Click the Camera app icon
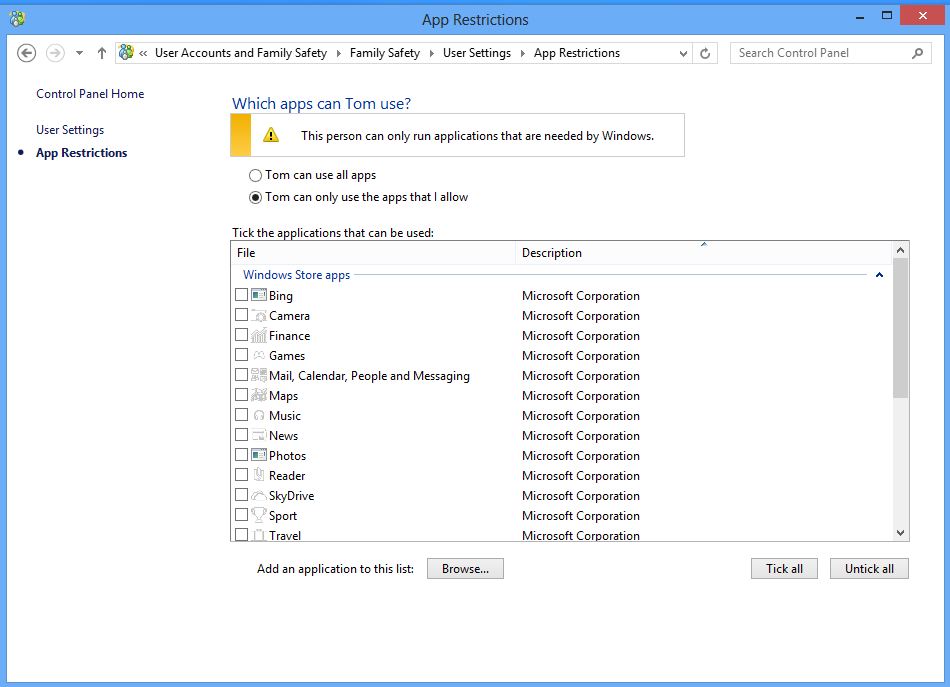This screenshot has width=950, height=687. (x=259, y=315)
